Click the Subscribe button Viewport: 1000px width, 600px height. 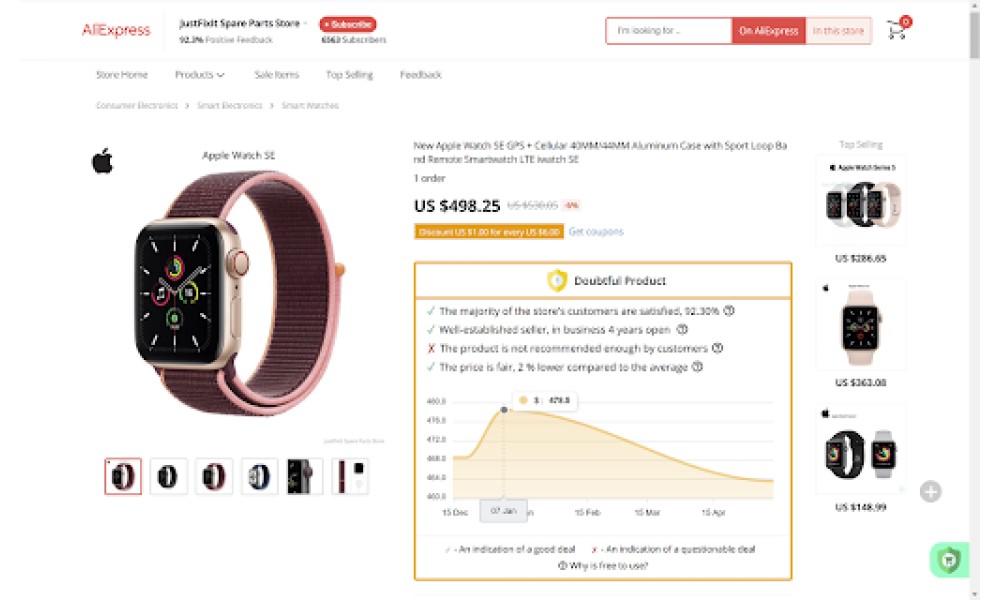pos(348,24)
